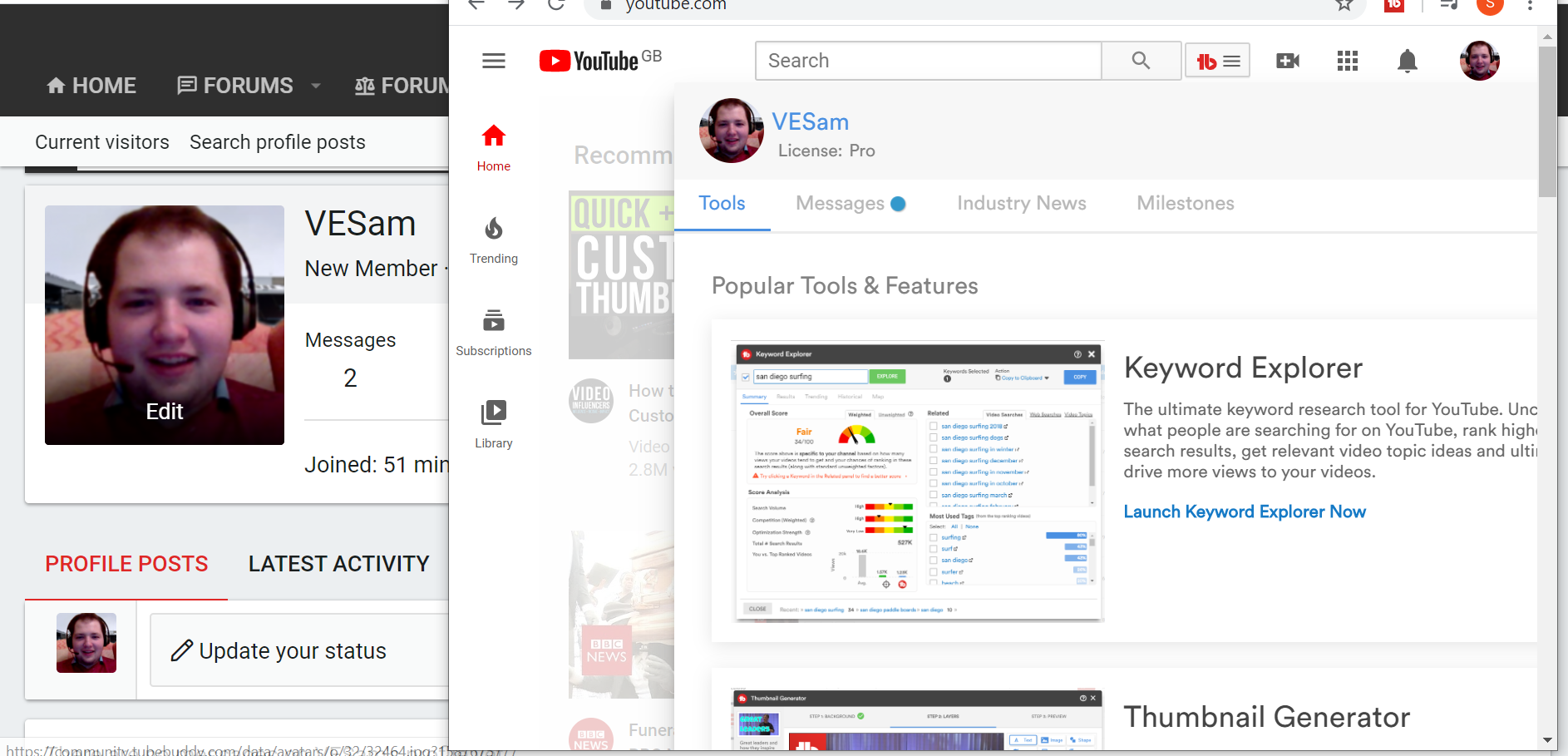Click Search profile posts link
This screenshot has height=756, width=1568.
pyautogui.click(x=278, y=142)
